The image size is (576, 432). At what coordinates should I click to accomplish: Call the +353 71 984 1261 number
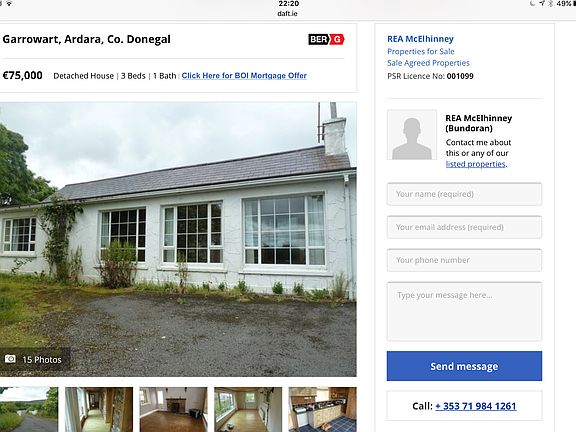(x=475, y=406)
